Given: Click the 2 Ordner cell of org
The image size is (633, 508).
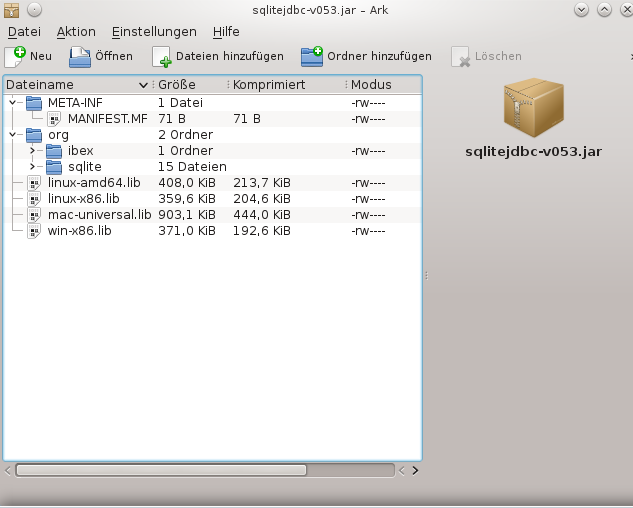Looking at the screenshot, I should pyautogui.click(x=185, y=135).
